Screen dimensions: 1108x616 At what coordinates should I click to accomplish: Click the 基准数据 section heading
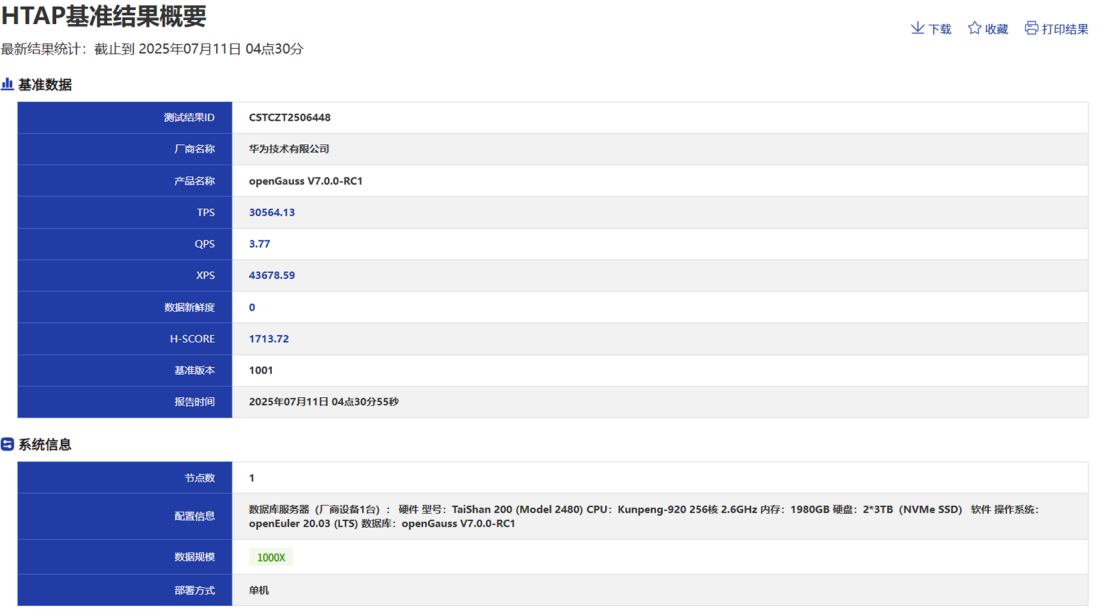(x=45, y=85)
